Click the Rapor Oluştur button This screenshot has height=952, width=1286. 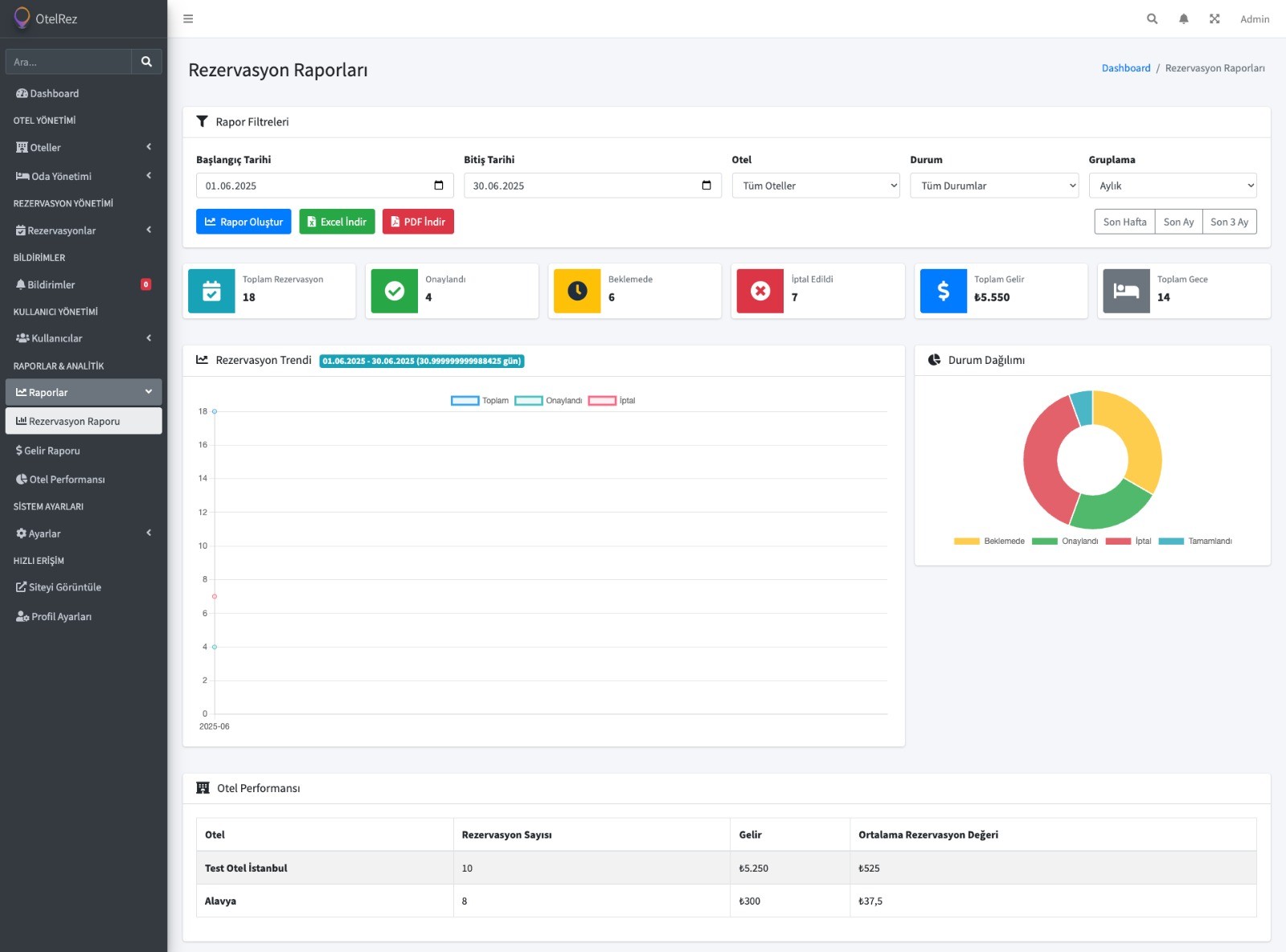pos(244,222)
